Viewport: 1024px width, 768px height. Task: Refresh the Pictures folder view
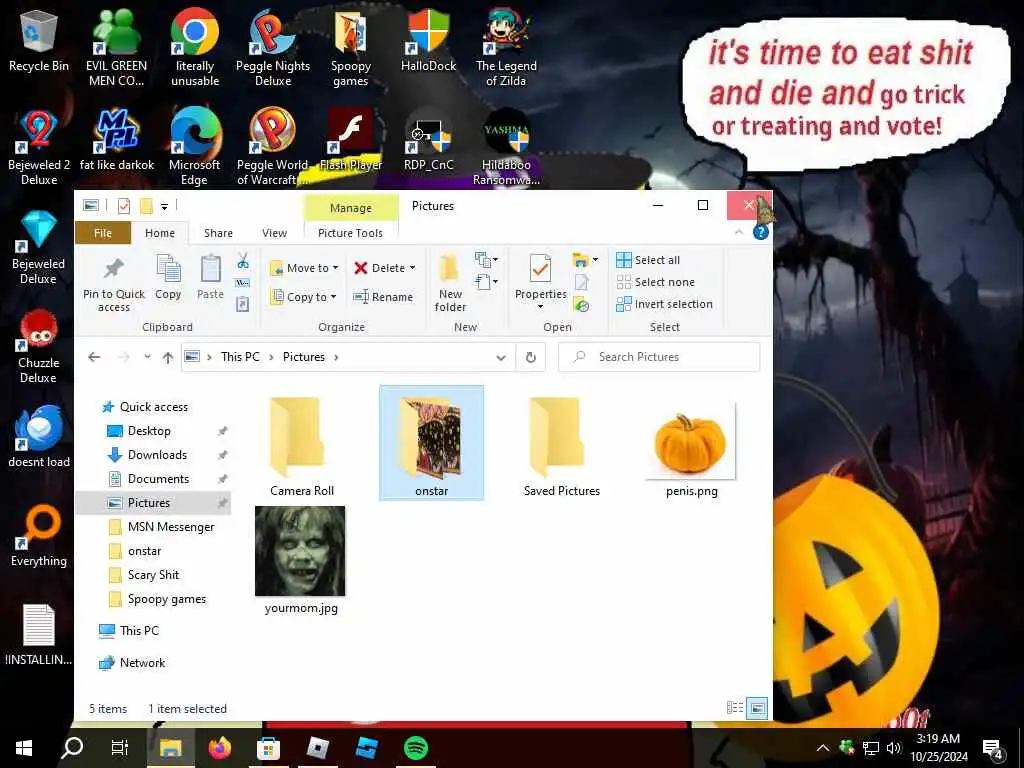[x=531, y=357]
